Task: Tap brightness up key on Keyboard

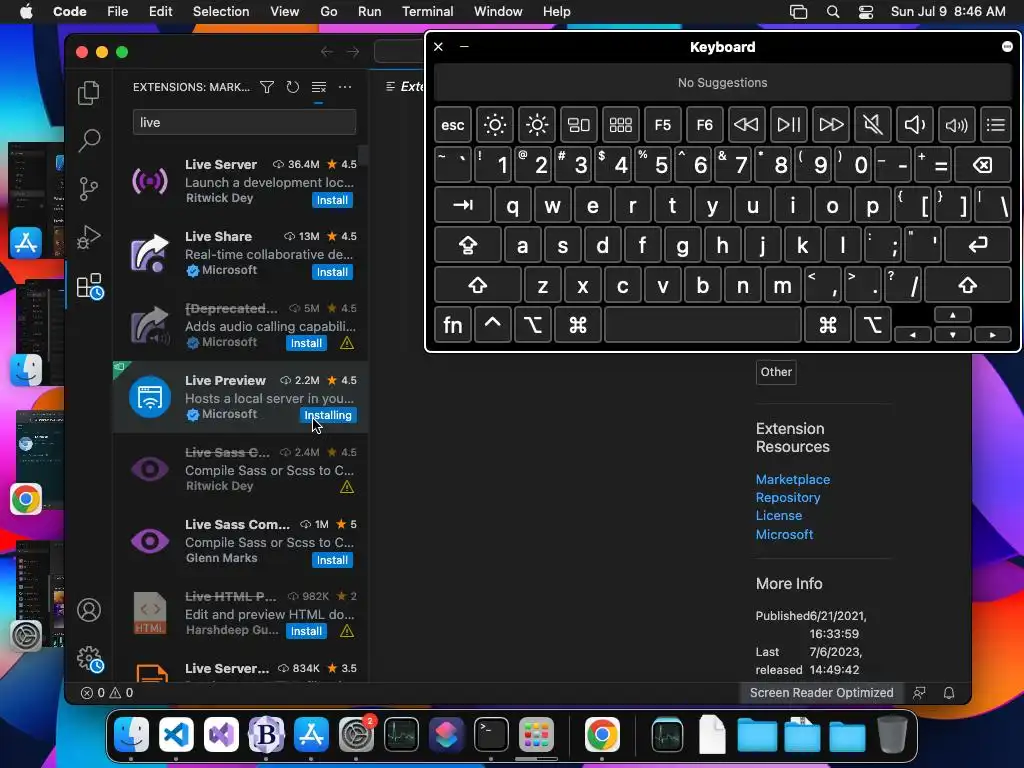Action: tap(536, 125)
